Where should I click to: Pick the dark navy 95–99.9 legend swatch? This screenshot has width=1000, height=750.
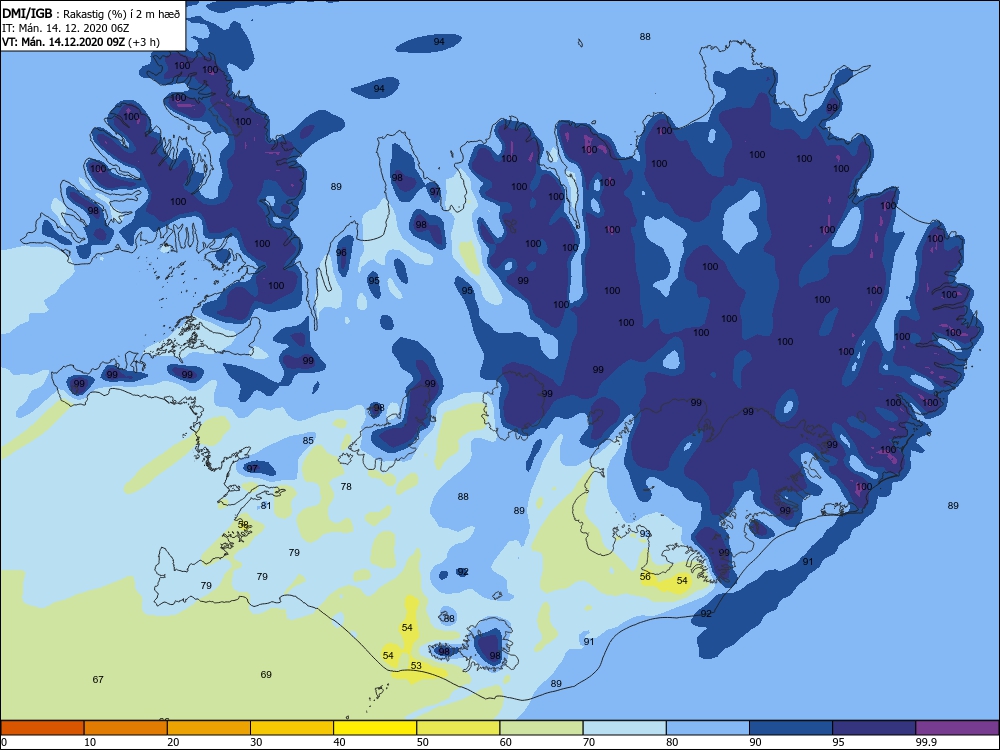[x=874, y=728]
